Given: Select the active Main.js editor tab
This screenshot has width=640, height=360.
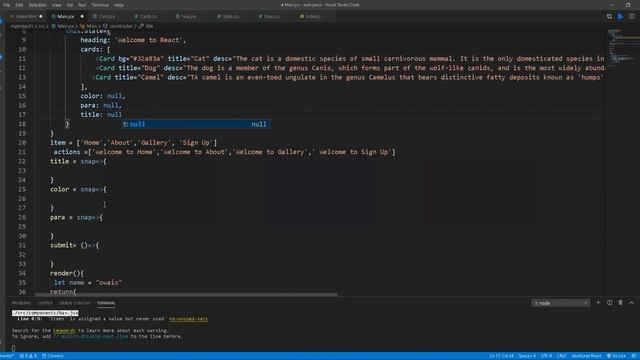Looking at the screenshot, I should [x=66, y=17].
